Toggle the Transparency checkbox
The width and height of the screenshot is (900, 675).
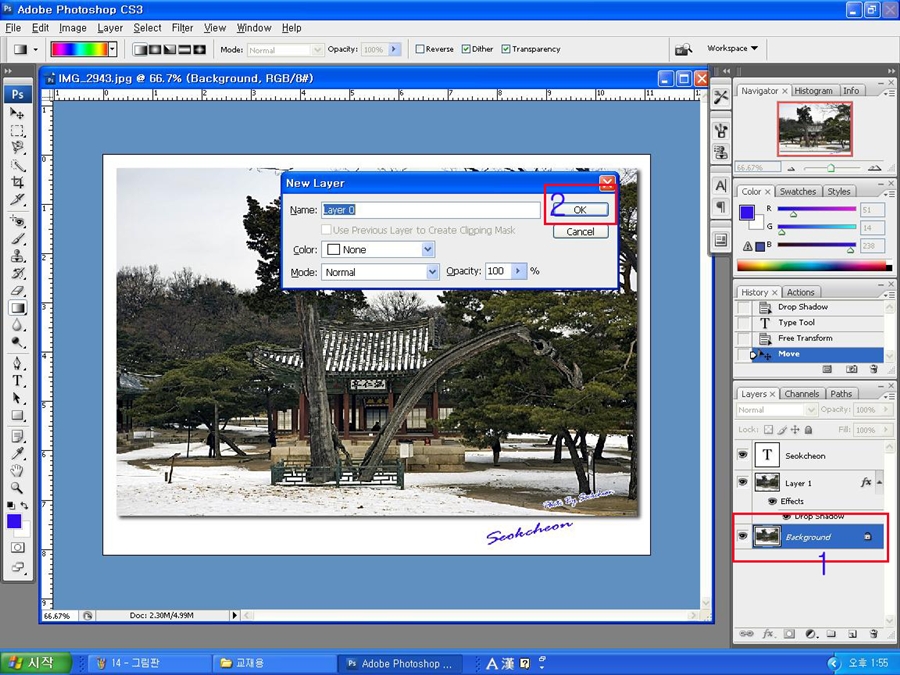coord(506,49)
